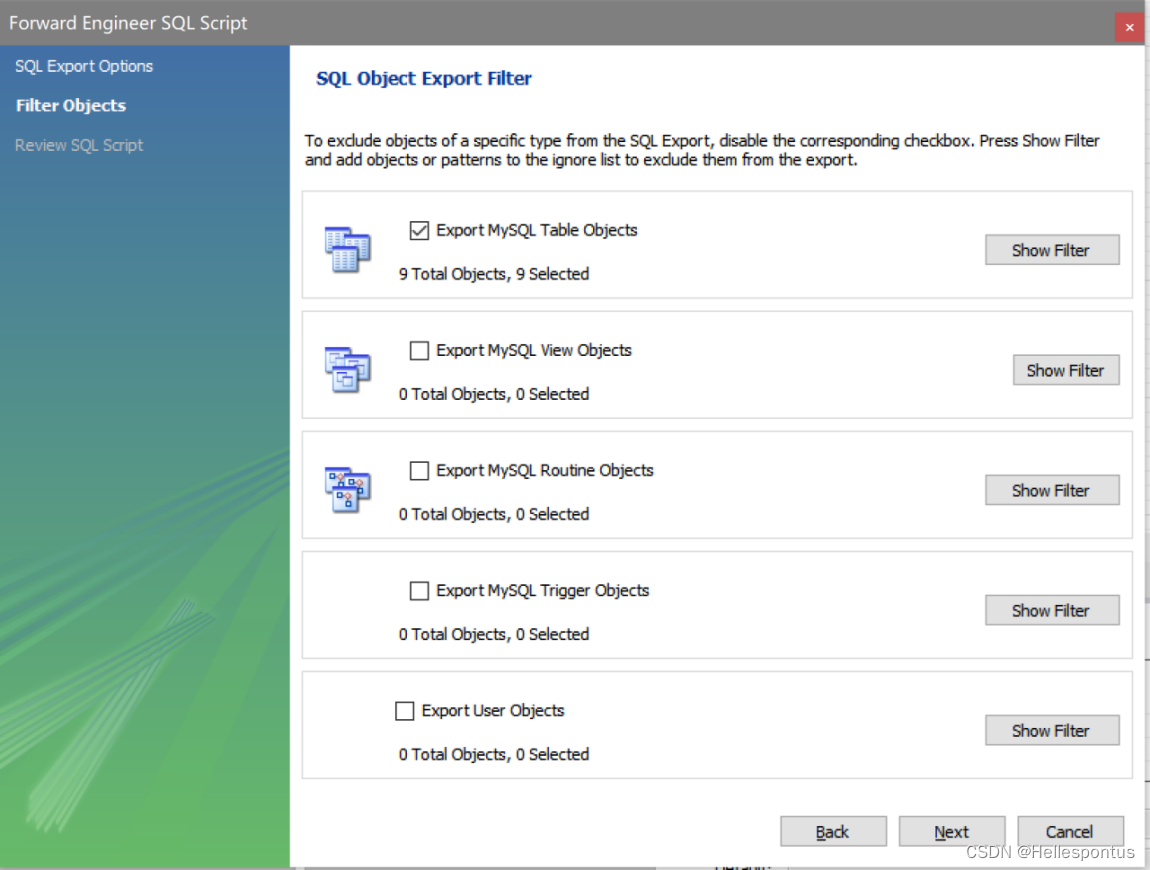Uncheck Export MySQL Table Objects checkbox

pos(419,230)
